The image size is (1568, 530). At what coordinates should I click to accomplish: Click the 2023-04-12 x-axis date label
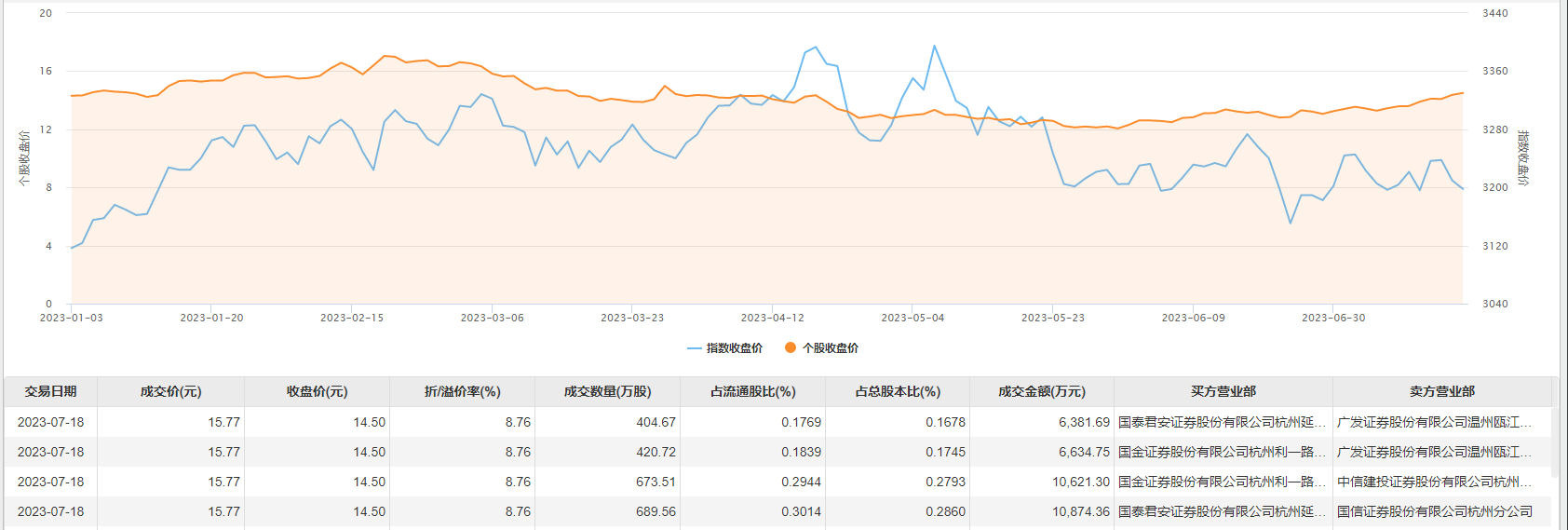point(773,318)
